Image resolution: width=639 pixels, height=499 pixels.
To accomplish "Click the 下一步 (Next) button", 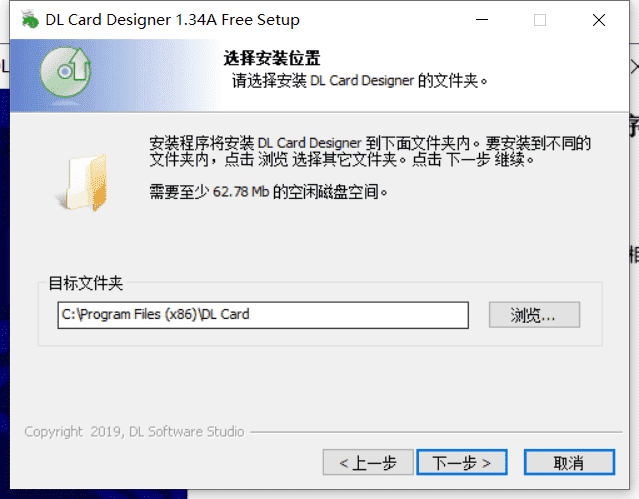I will [x=462, y=462].
